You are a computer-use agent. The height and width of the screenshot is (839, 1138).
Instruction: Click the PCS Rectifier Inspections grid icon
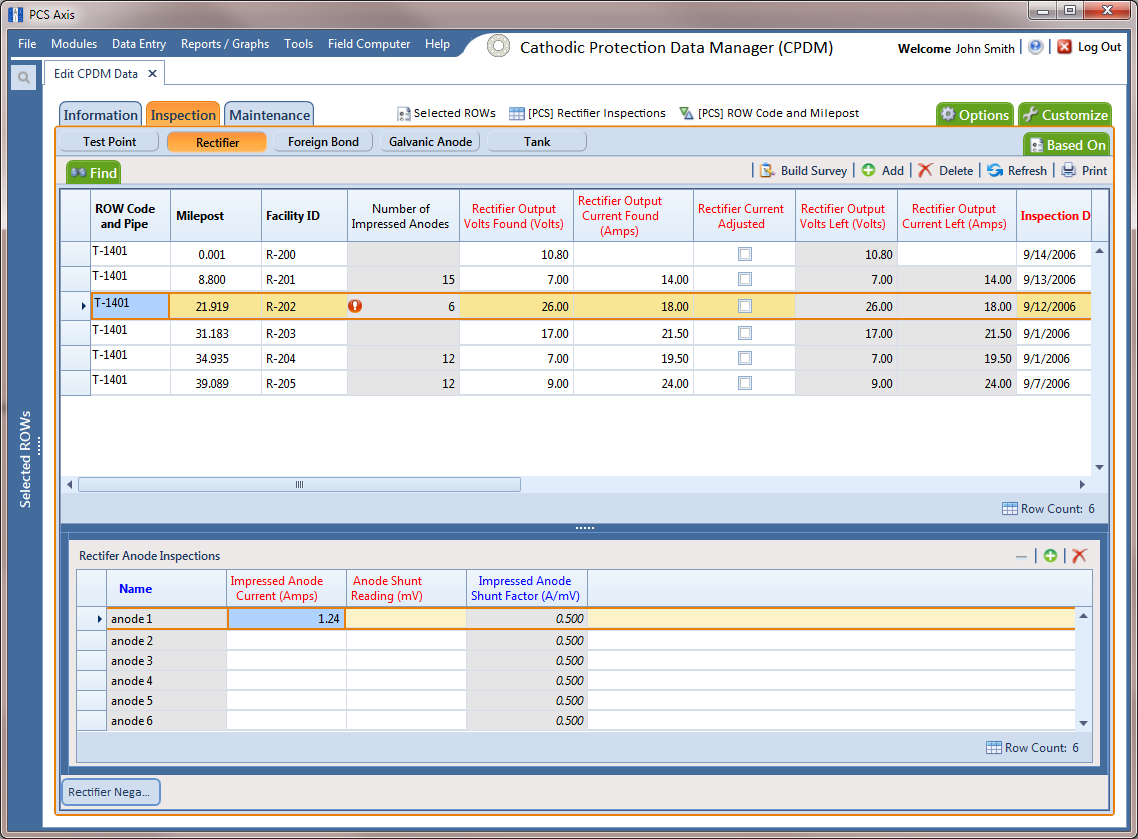517,113
